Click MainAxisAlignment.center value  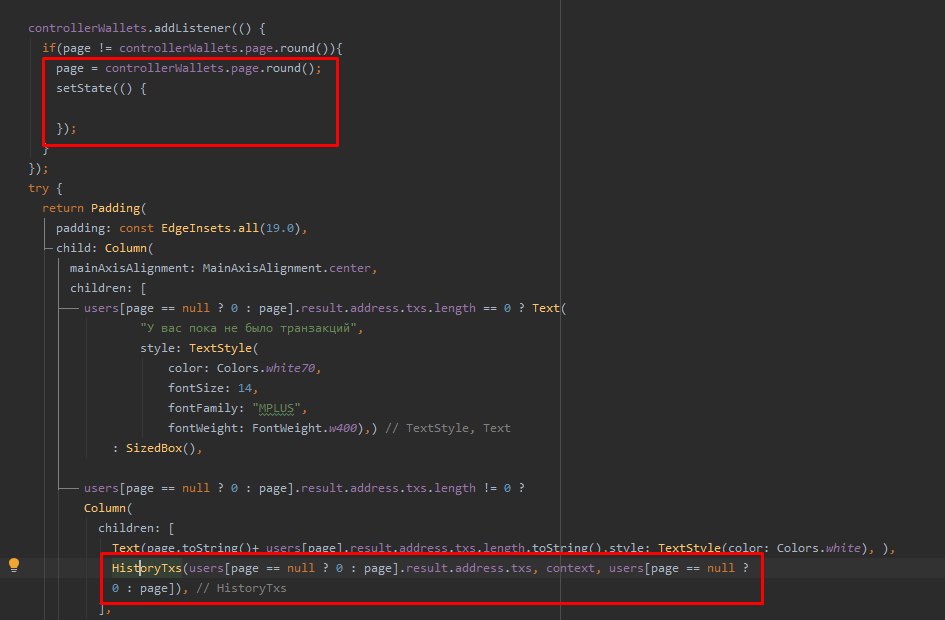pos(286,268)
